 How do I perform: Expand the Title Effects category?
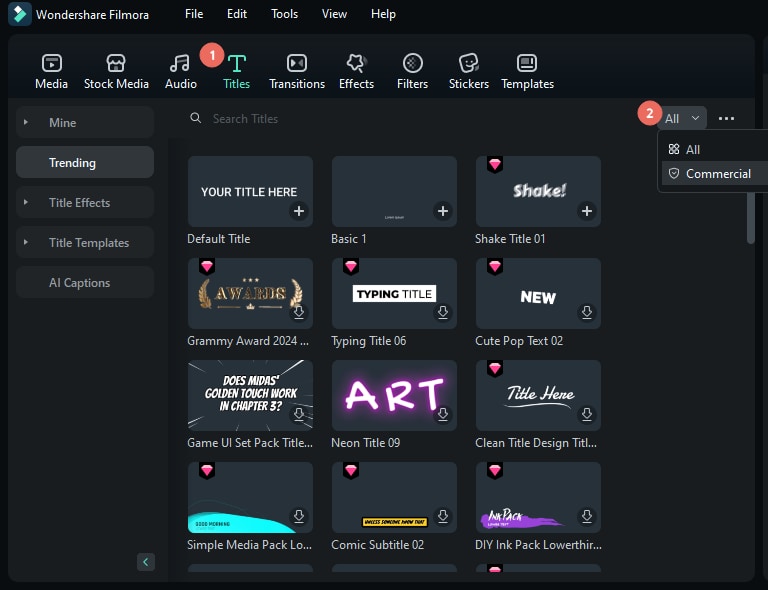click(25, 202)
